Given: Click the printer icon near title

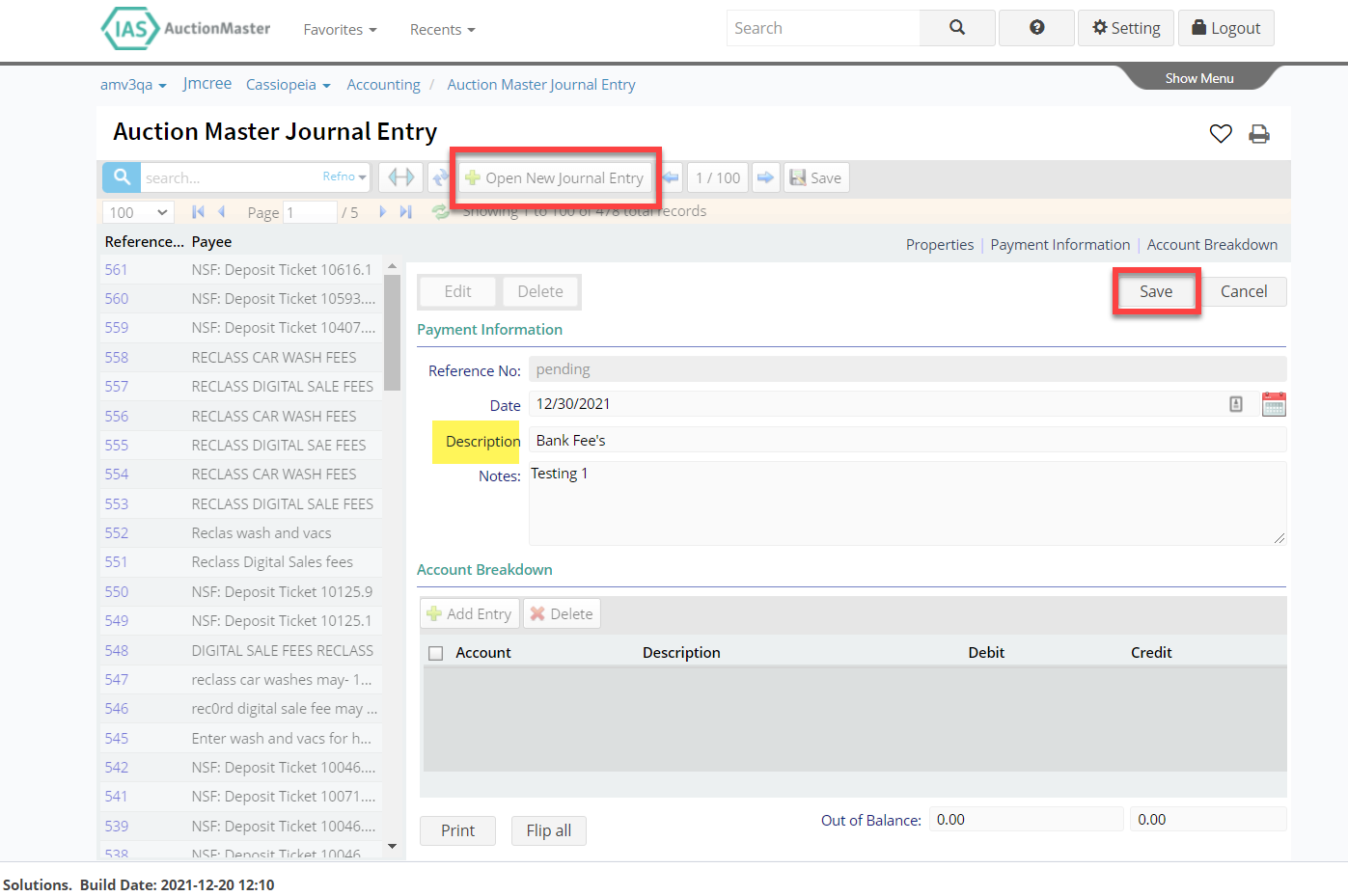Looking at the screenshot, I should (1259, 134).
